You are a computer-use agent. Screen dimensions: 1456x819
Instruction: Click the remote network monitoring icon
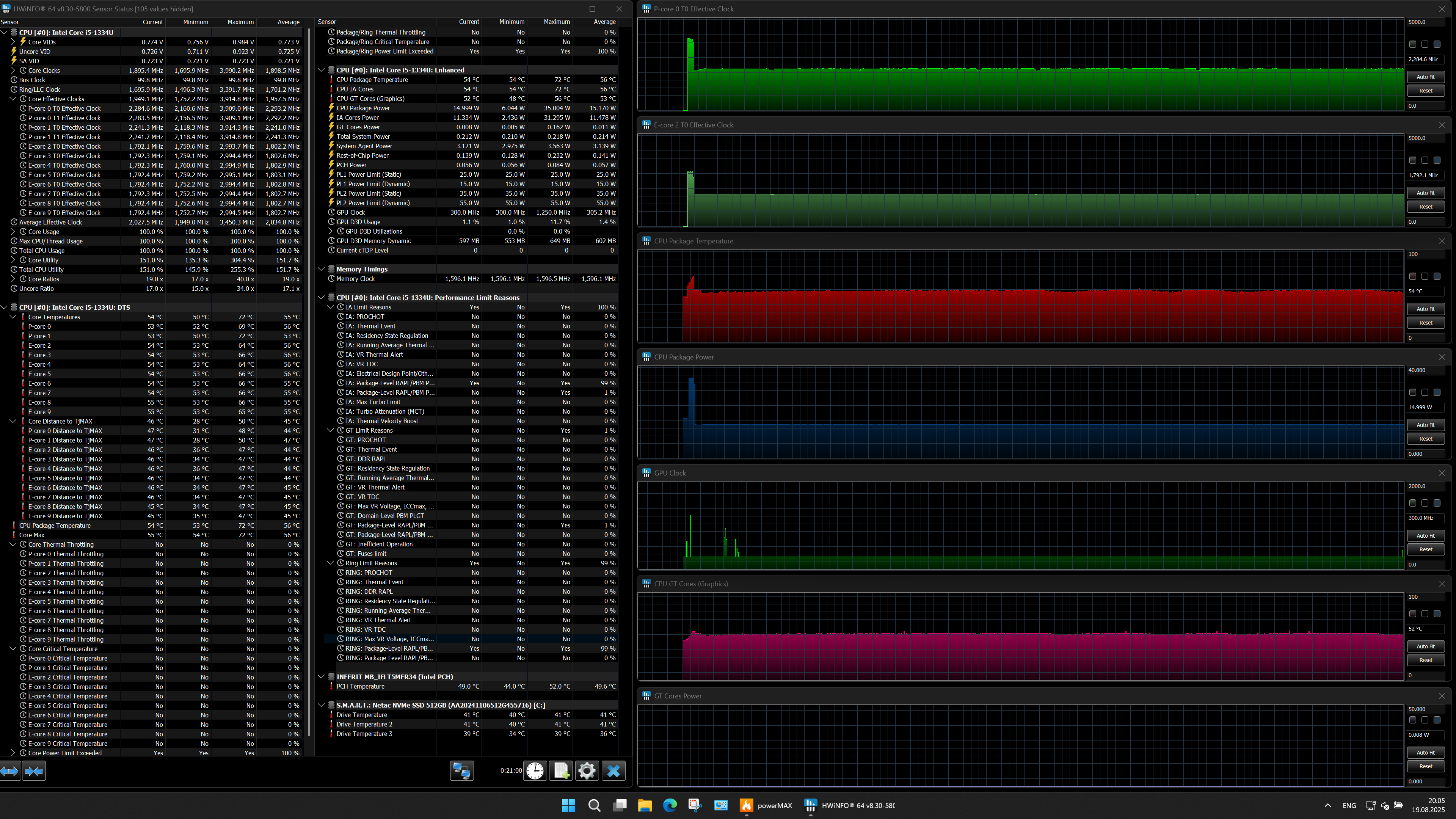point(461,770)
